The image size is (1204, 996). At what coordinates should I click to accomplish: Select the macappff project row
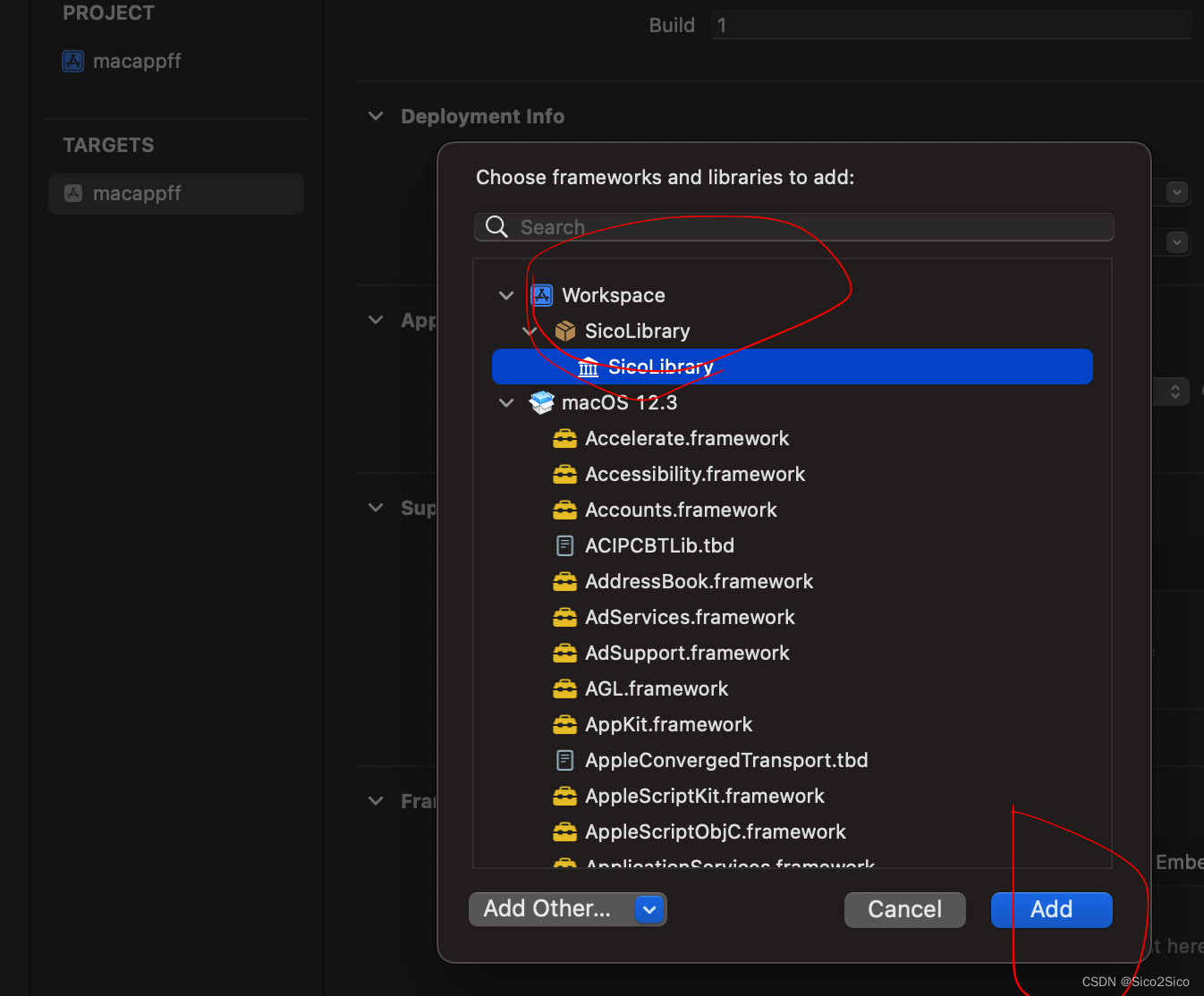click(x=176, y=61)
